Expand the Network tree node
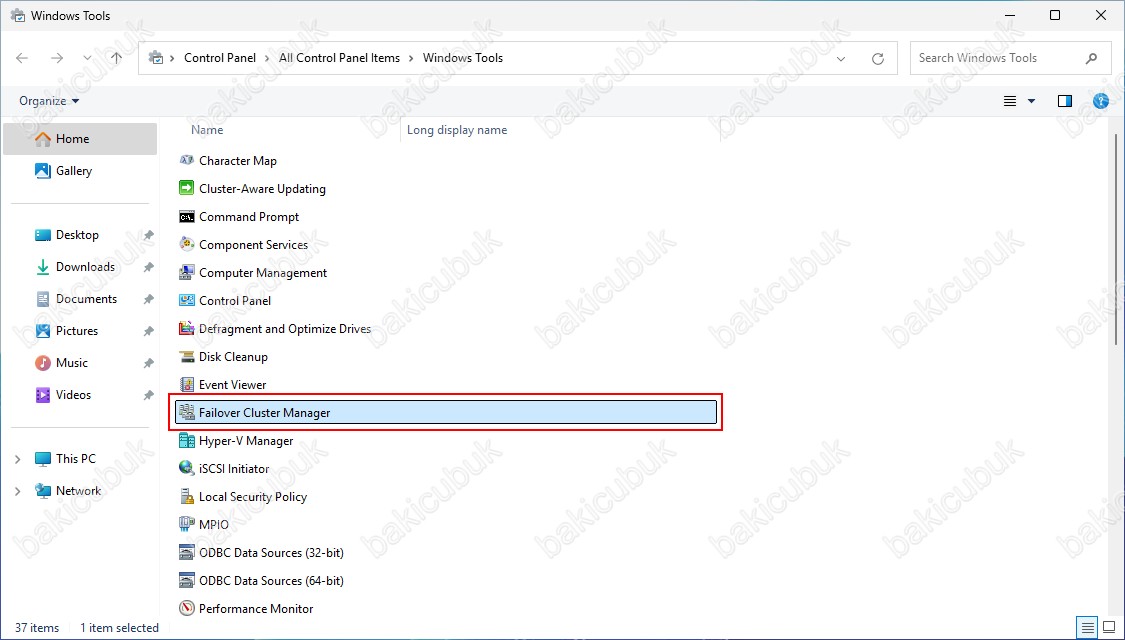 coord(18,491)
